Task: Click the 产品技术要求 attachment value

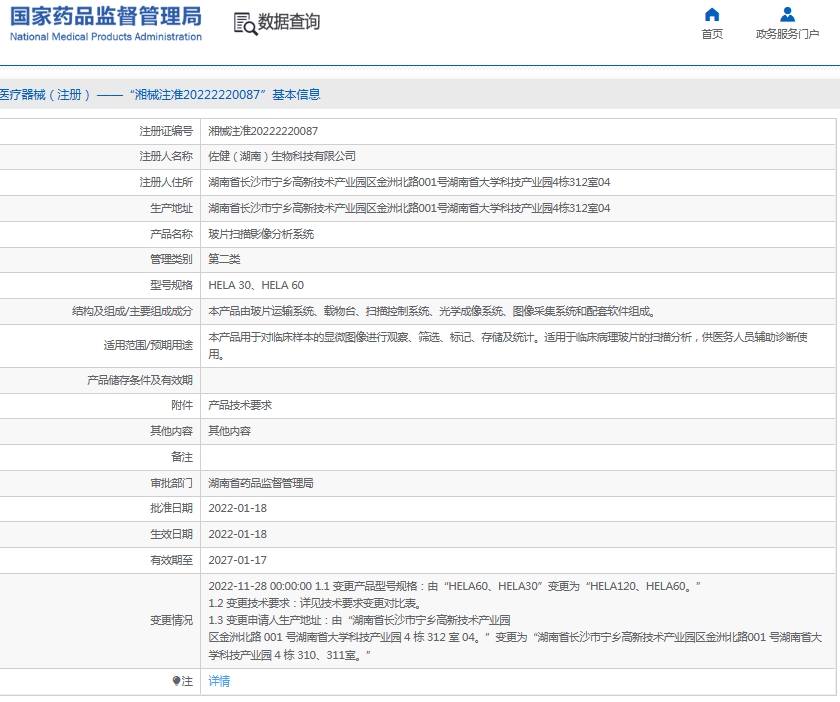Action: pyautogui.click(x=240, y=406)
